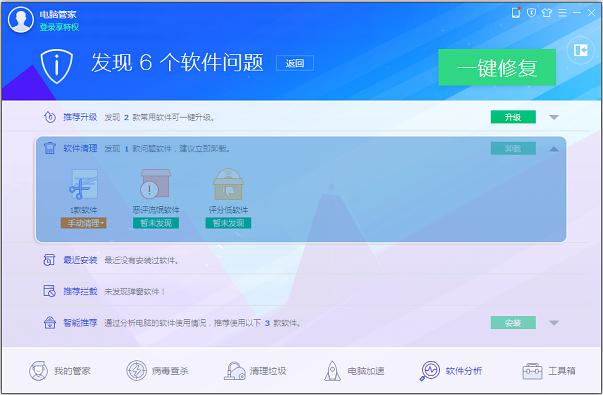This screenshot has width=603, height=395.
Task: Click the user avatar profile icon
Action: 21,20
